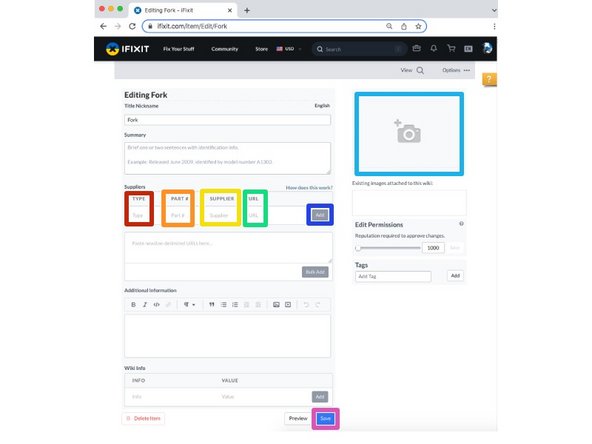This screenshot has width=592, height=444.
Task: Open a new browser tab
Action: click(247, 10)
